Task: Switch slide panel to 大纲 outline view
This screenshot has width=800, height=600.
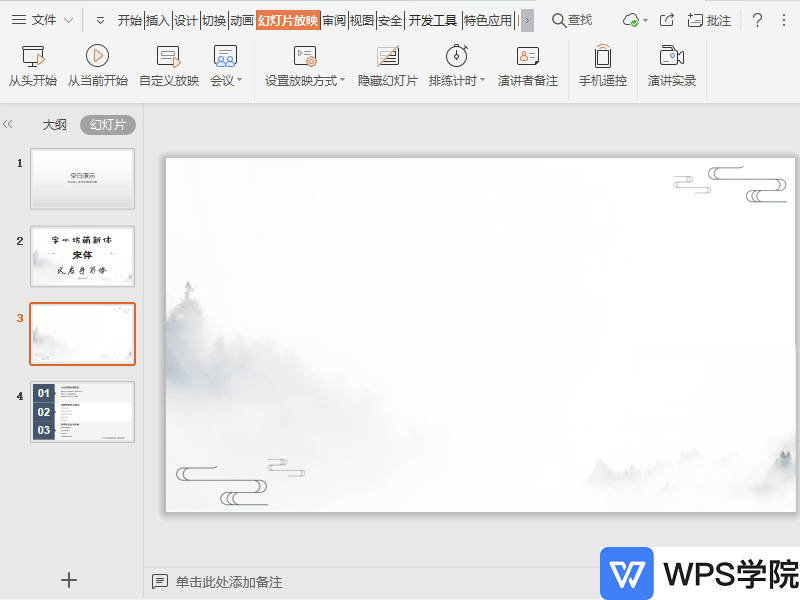Action: (x=55, y=124)
